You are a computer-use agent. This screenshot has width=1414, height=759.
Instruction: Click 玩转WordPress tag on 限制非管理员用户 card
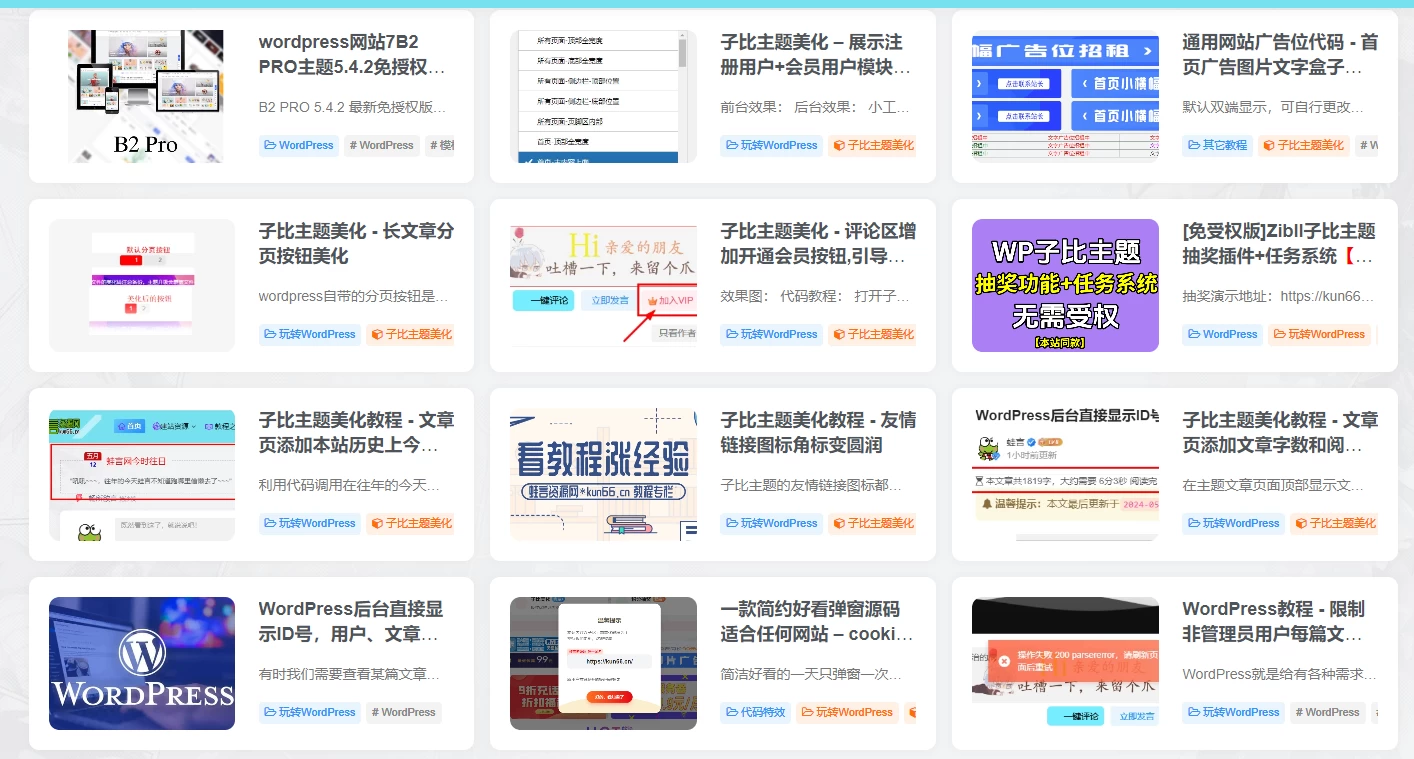point(1233,712)
